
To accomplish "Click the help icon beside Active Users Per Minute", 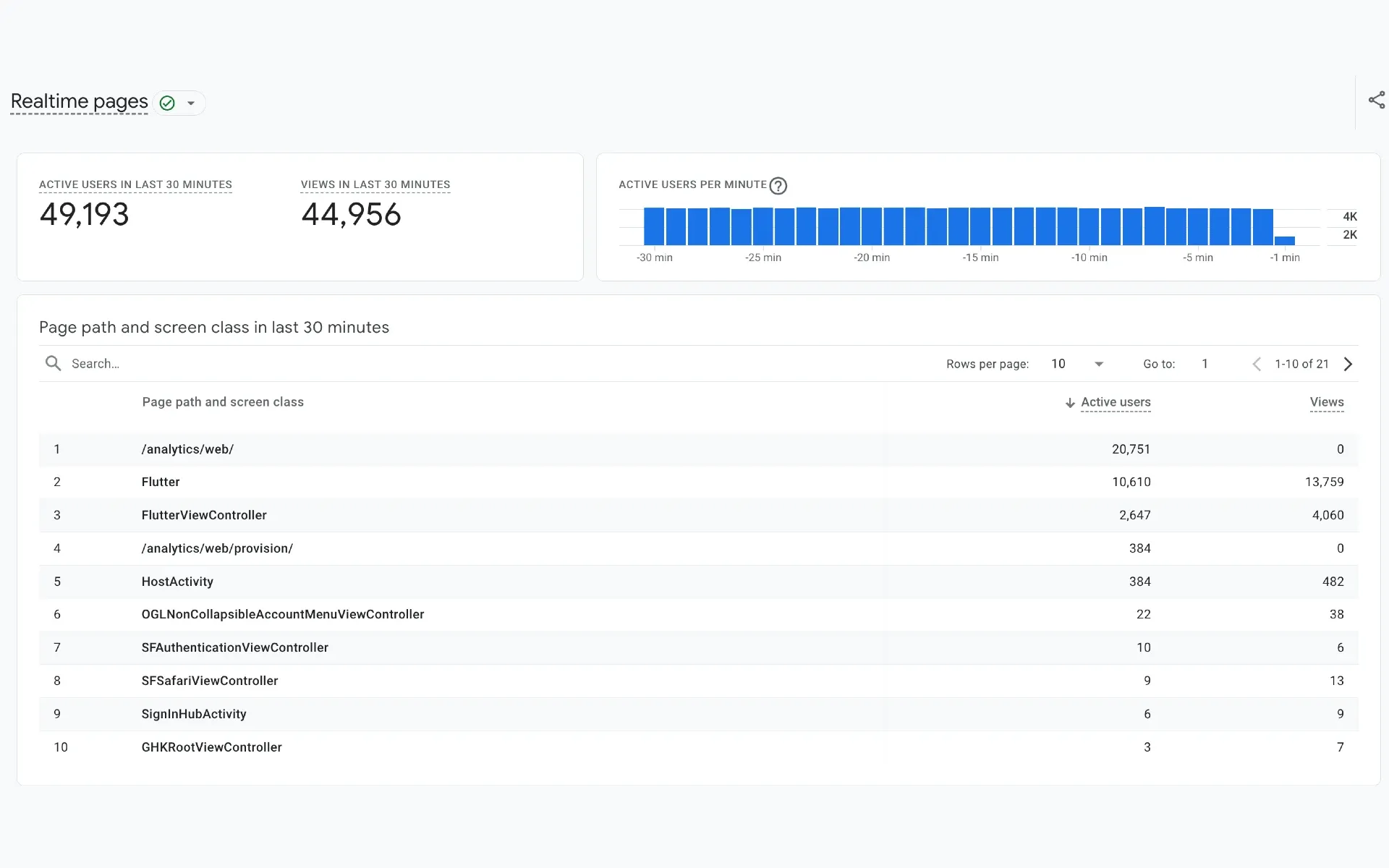I will pos(778,186).
